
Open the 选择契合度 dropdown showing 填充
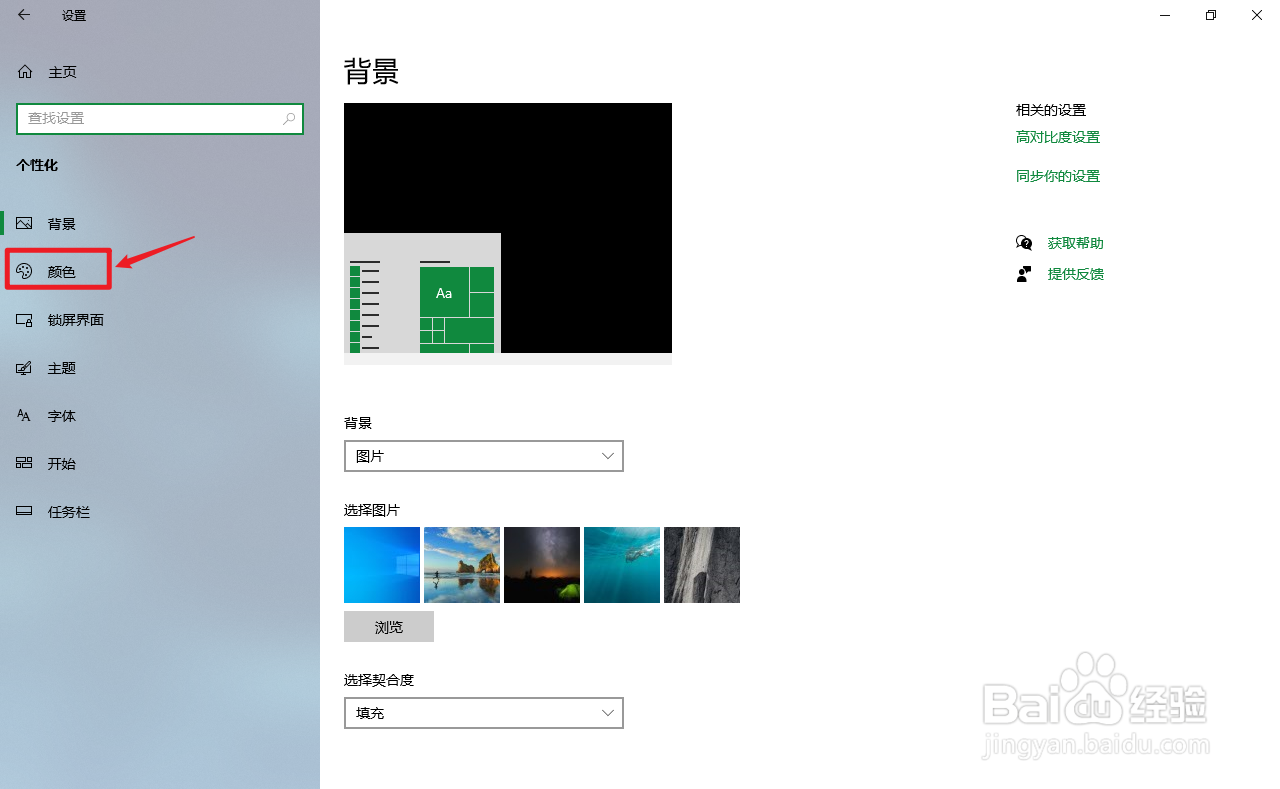tap(484, 713)
